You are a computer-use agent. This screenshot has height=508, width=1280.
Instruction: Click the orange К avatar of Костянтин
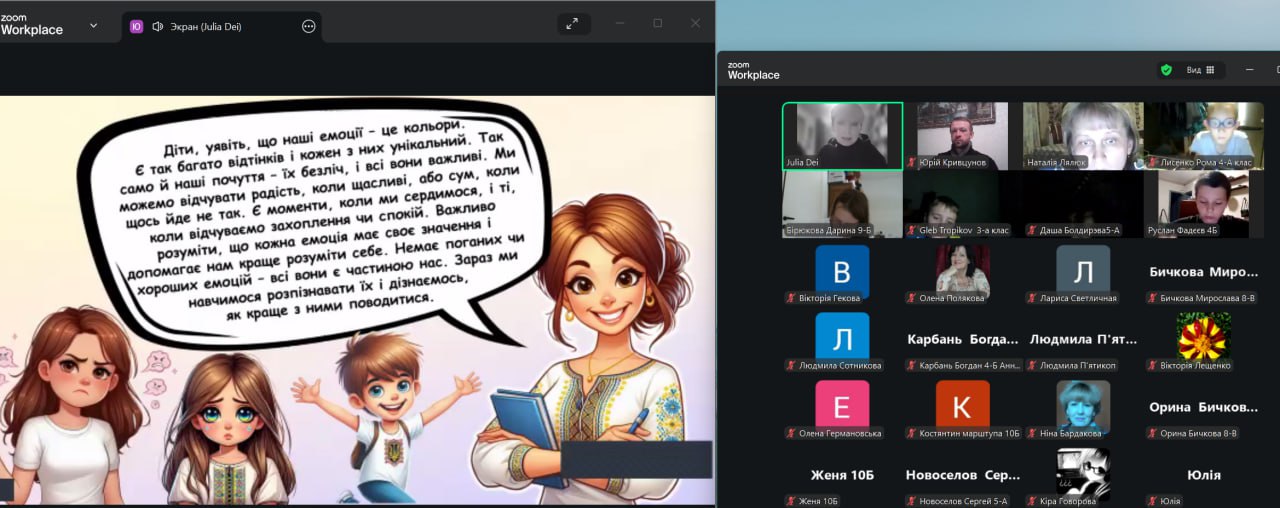962,405
